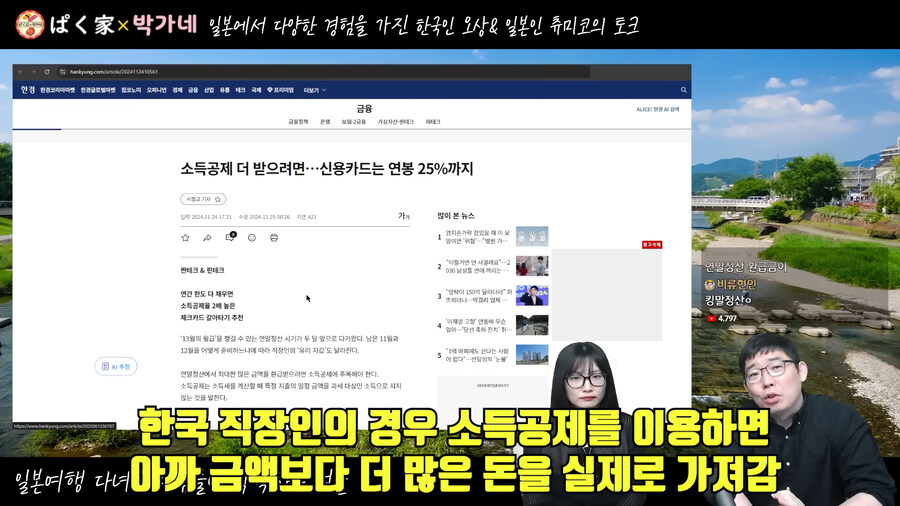Image resolution: width=900 pixels, height=506 pixels.
Task: Open the 금융 item in the blue navigation bar
Action: [x=193, y=90]
